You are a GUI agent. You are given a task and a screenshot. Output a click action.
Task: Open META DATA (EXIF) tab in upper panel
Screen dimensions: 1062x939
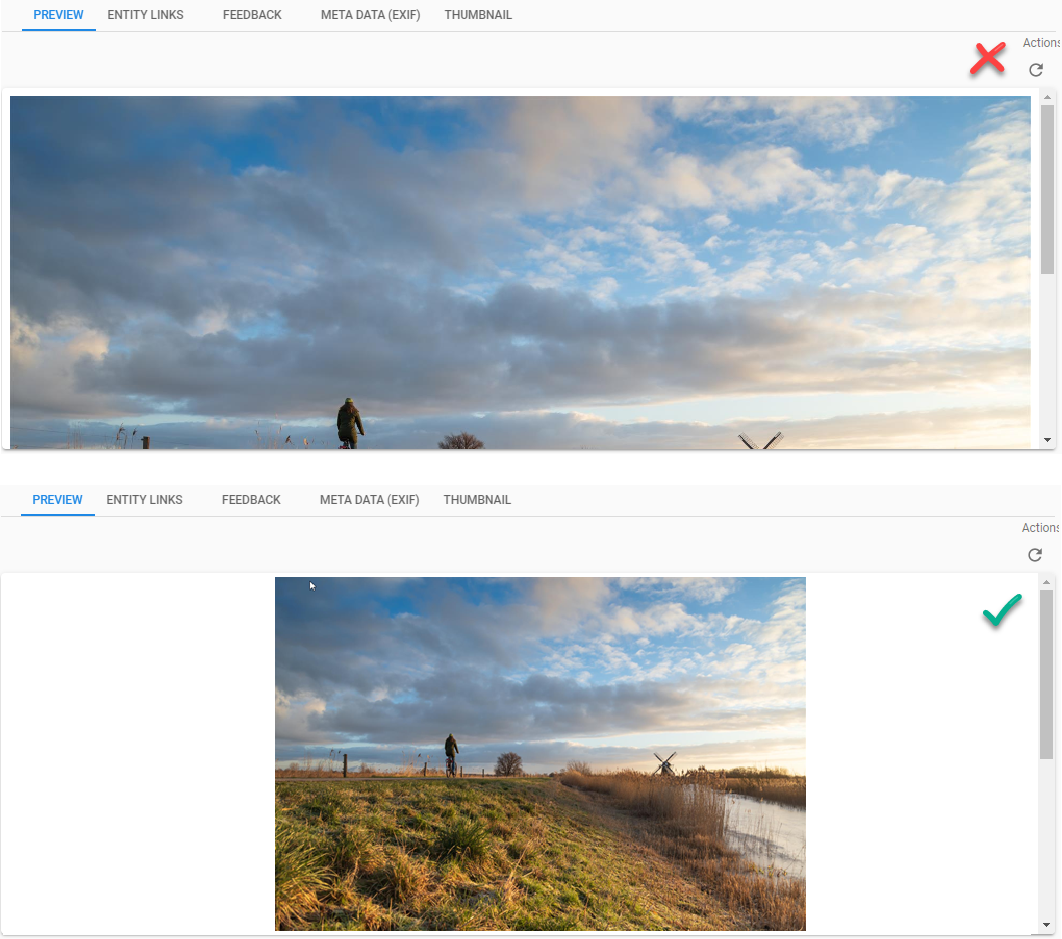tap(370, 15)
